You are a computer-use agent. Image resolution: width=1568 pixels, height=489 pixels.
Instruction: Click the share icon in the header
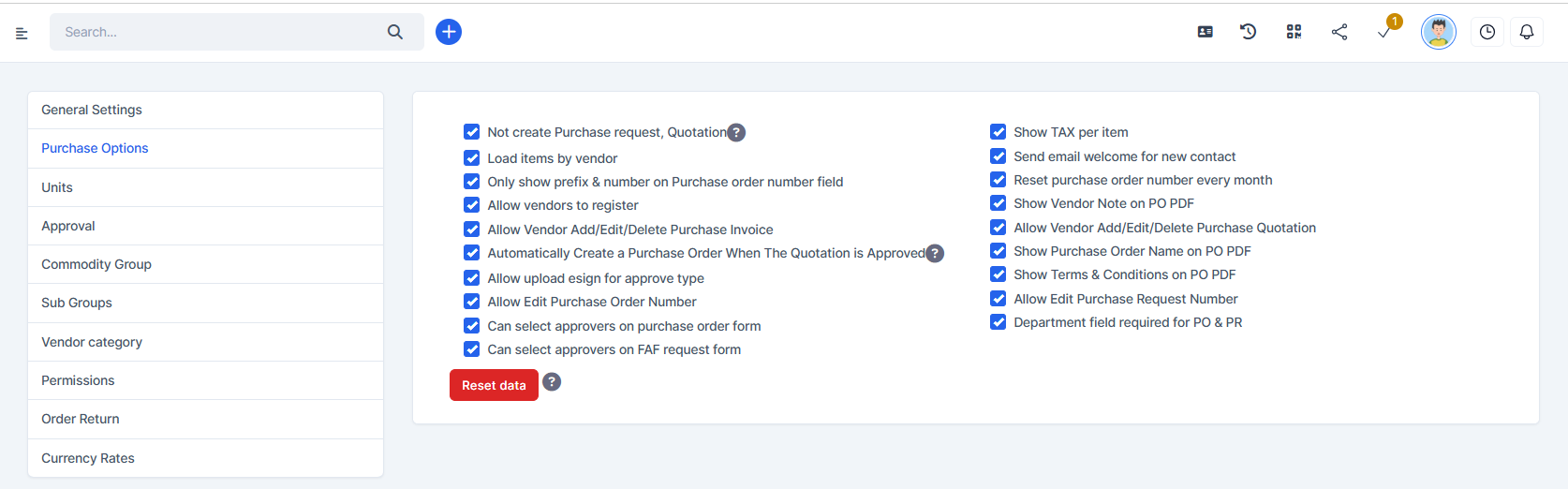coord(1339,32)
